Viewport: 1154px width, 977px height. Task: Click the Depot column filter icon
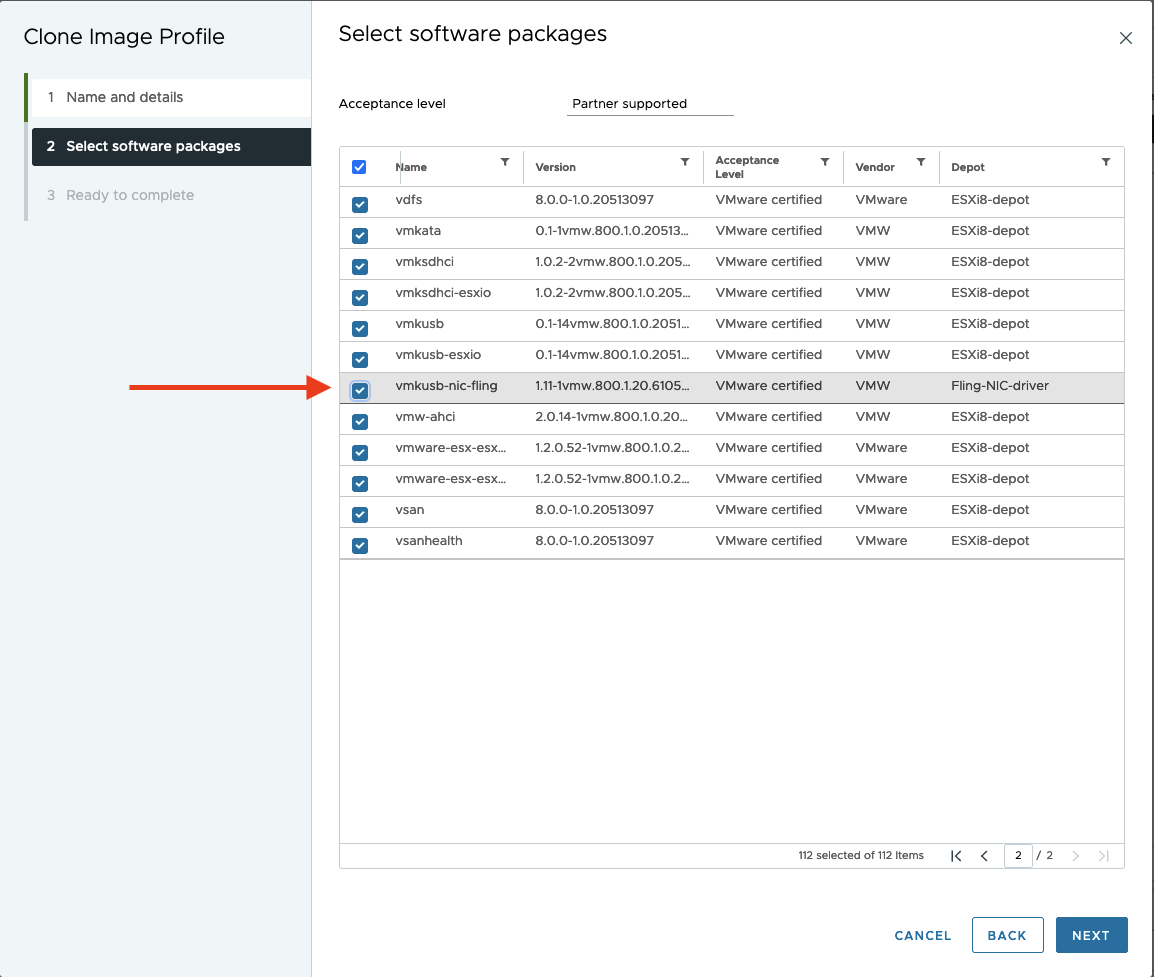tap(1106, 162)
